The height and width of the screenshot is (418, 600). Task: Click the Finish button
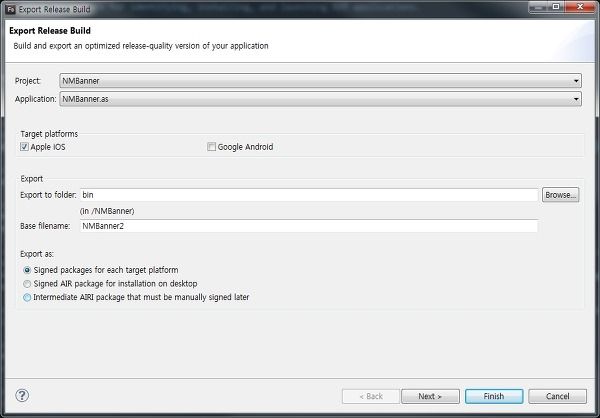coord(494,396)
